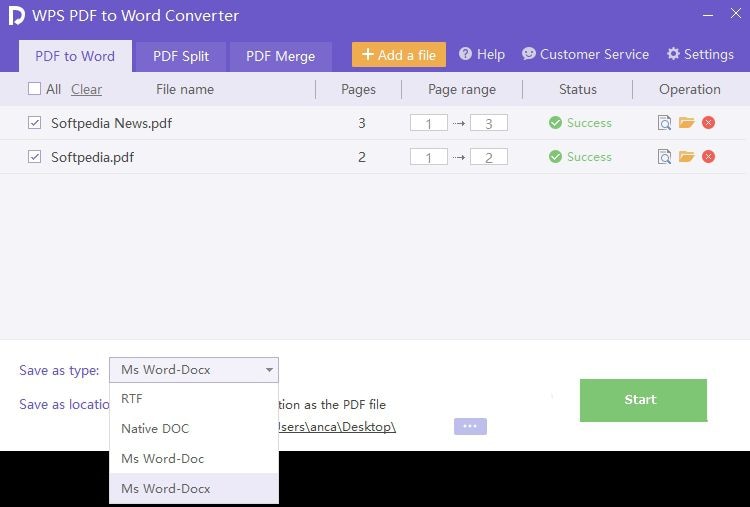Toggle the All files checkbox
The width and height of the screenshot is (750, 507).
(x=35, y=89)
